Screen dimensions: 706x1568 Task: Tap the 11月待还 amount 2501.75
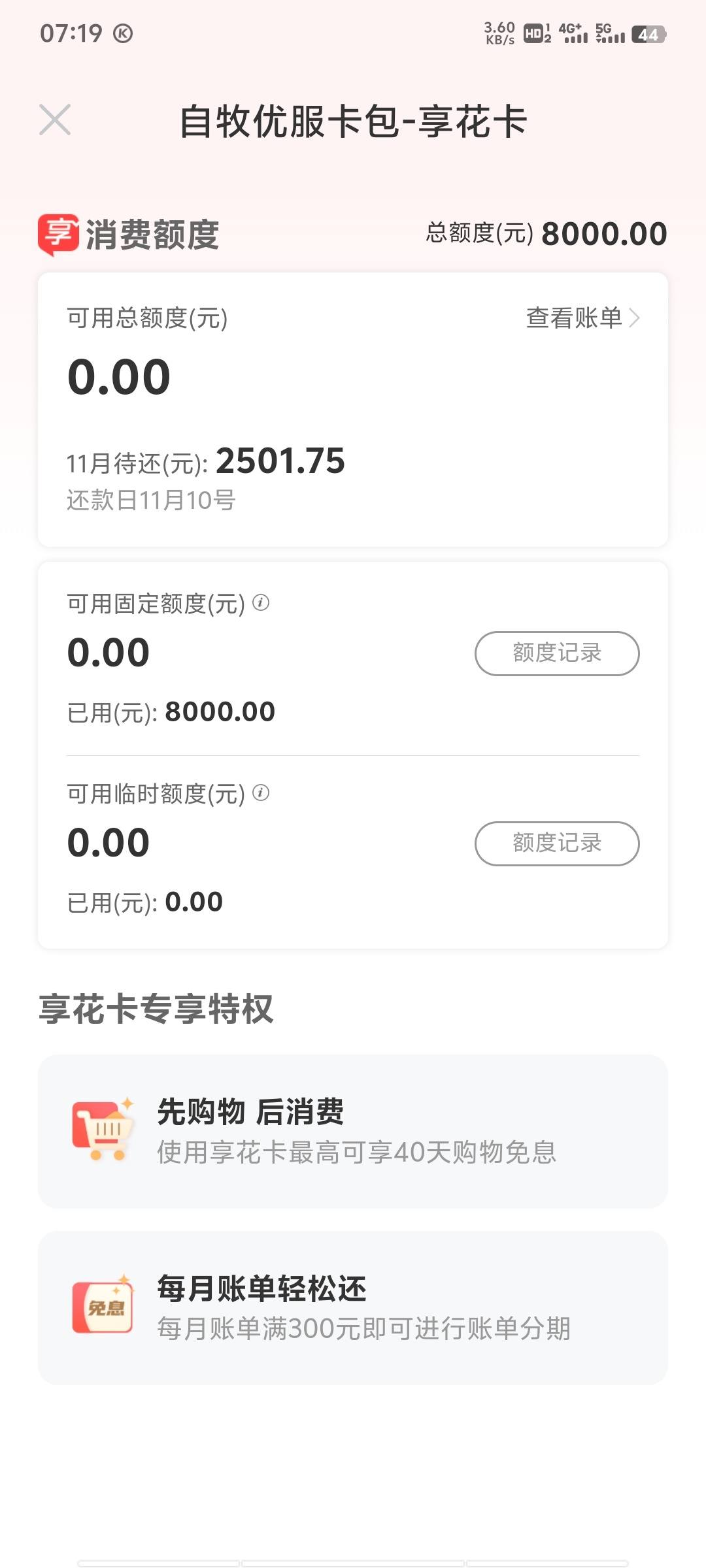click(280, 461)
